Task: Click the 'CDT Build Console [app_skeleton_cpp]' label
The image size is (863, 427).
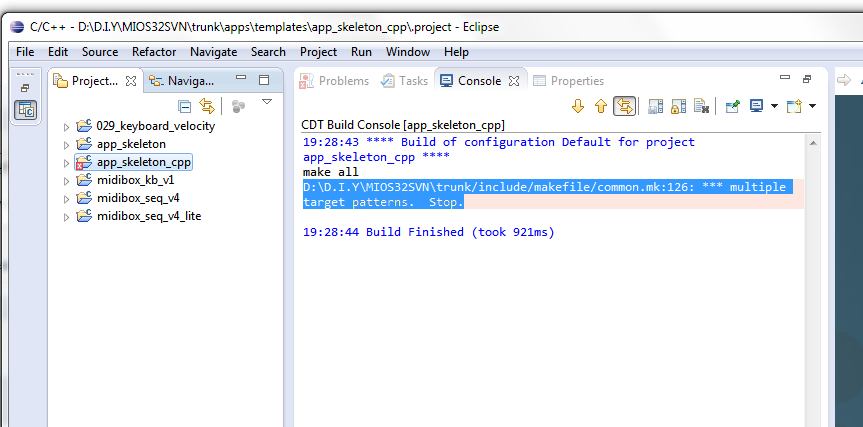Action: pos(403,125)
